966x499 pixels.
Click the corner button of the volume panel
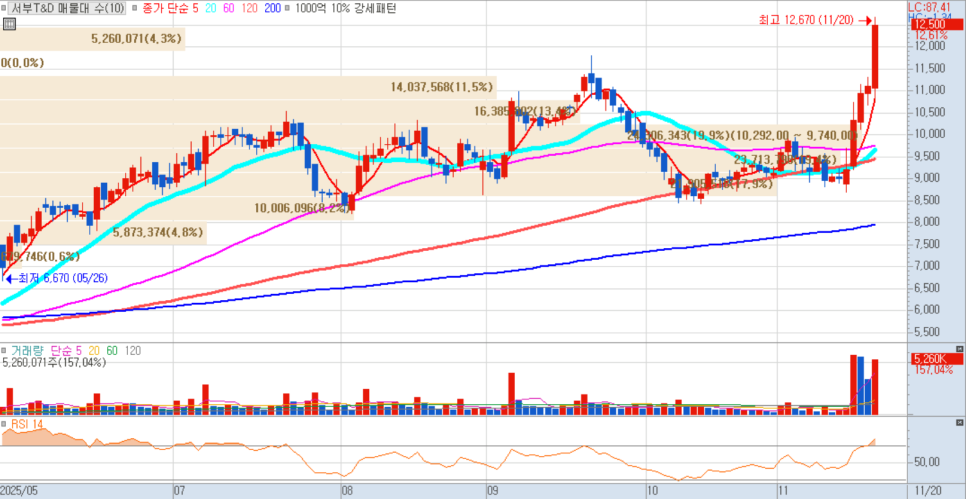959,349
